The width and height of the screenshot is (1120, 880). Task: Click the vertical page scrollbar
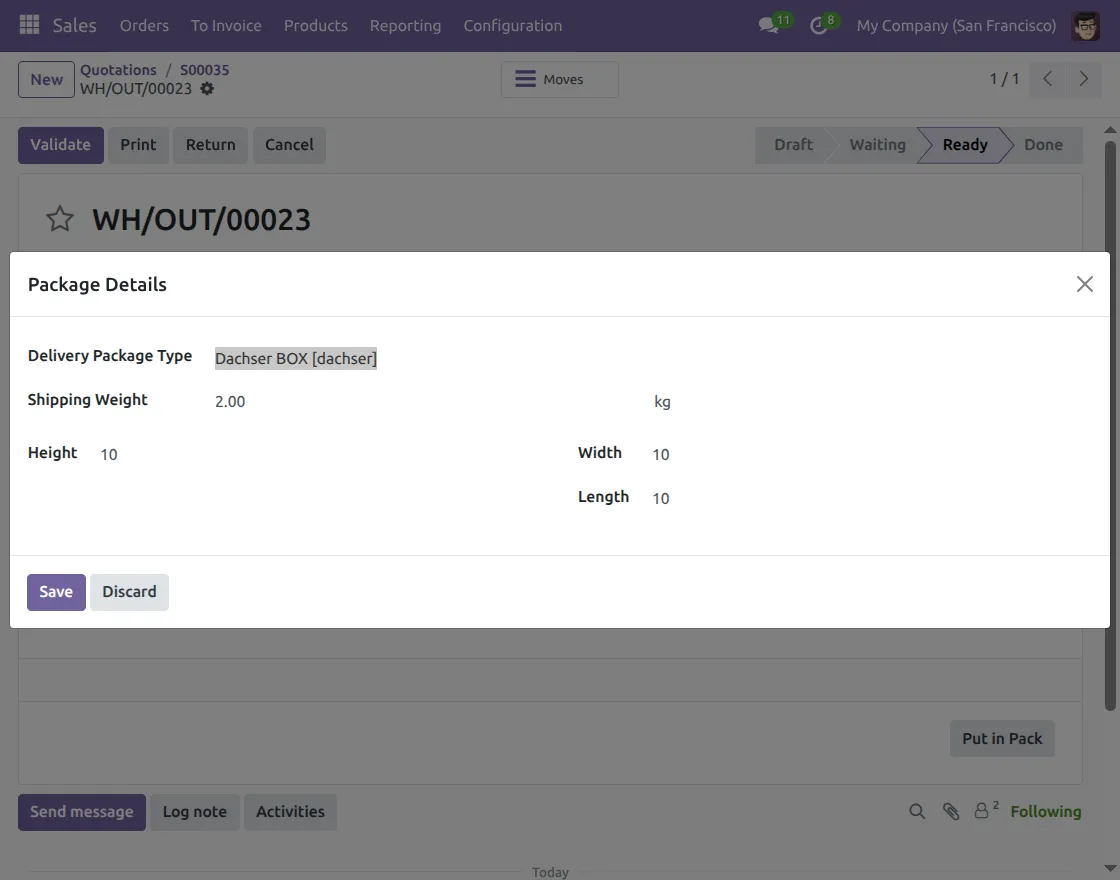pos(1110,426)
